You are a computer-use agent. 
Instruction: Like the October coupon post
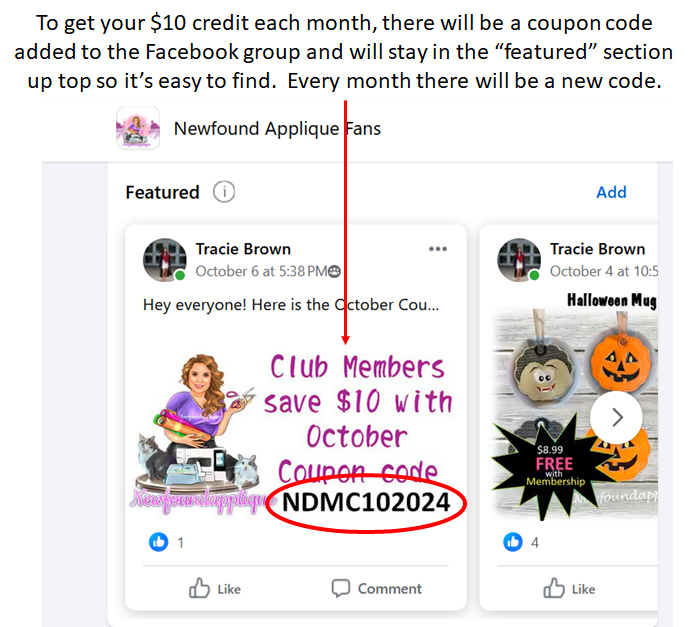pos(215,589)
